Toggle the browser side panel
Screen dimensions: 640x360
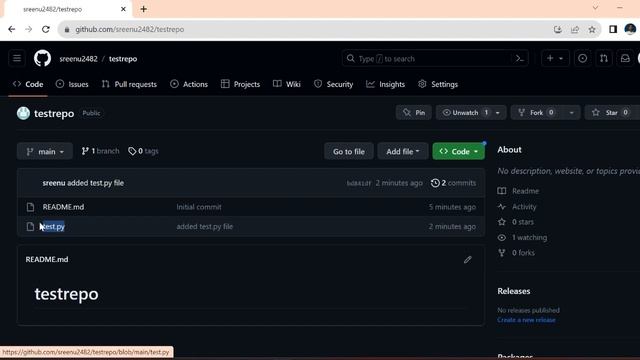613,29
